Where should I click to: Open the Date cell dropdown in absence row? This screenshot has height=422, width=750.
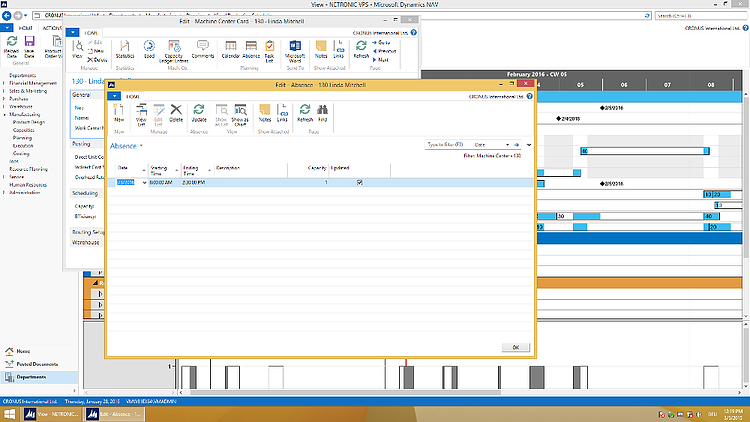pos(144,183)
